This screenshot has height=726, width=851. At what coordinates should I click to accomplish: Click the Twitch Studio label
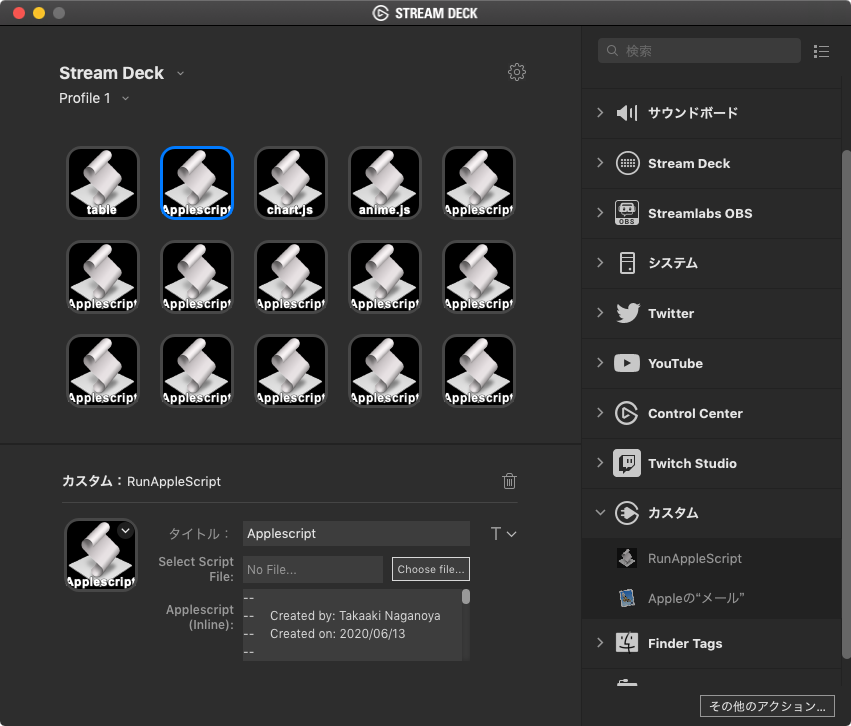point(692,463)
